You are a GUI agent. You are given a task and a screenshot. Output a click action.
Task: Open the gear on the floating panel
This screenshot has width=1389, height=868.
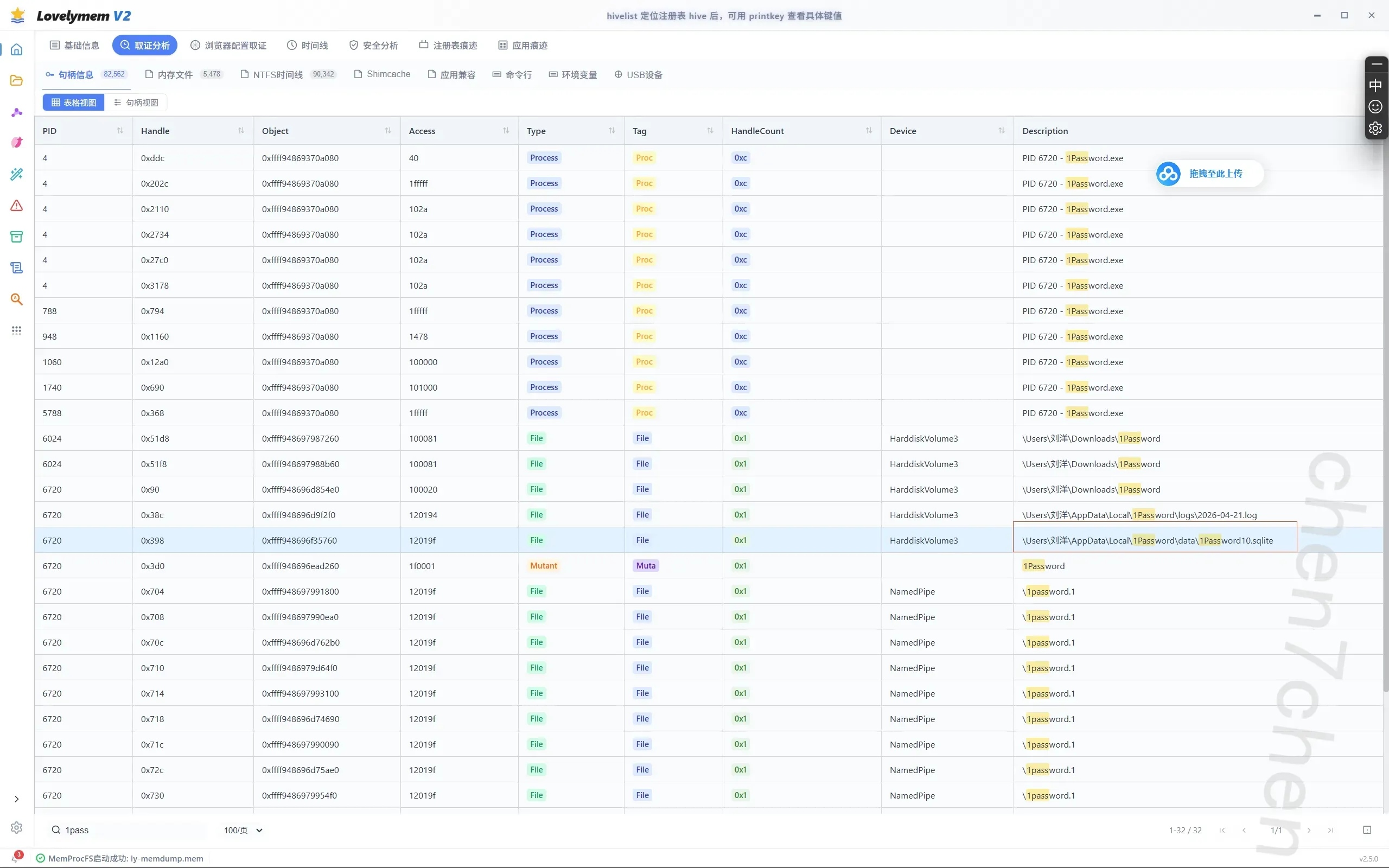point(1375,129)
